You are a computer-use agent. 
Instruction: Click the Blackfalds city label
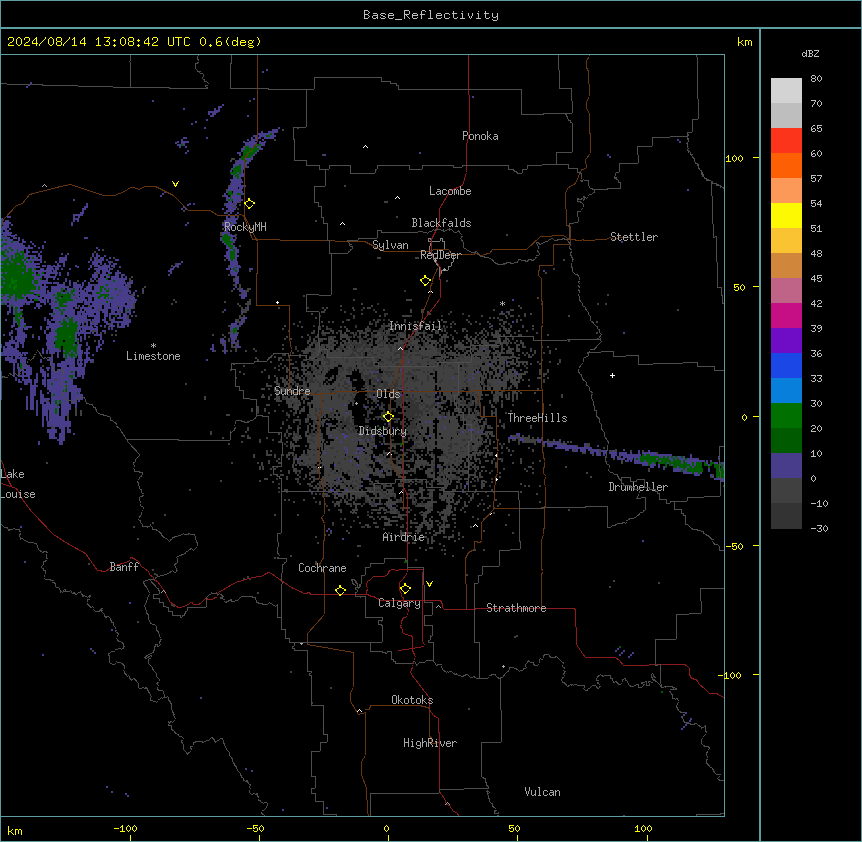pyautogui.click(x=441, y=223)
